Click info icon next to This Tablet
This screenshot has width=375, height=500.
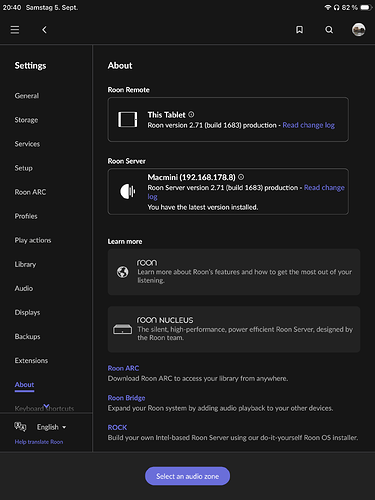[191, 114]
